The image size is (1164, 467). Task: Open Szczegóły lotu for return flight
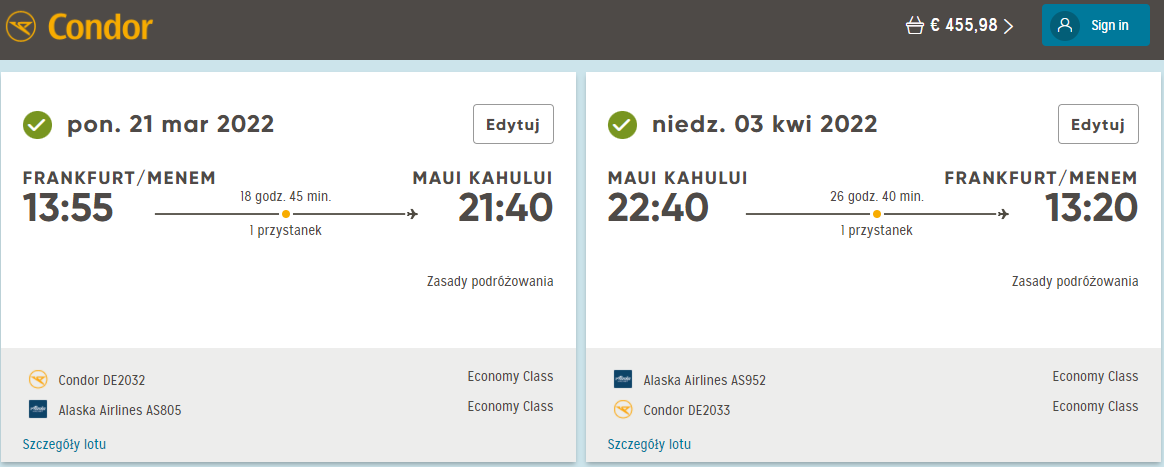650,445
